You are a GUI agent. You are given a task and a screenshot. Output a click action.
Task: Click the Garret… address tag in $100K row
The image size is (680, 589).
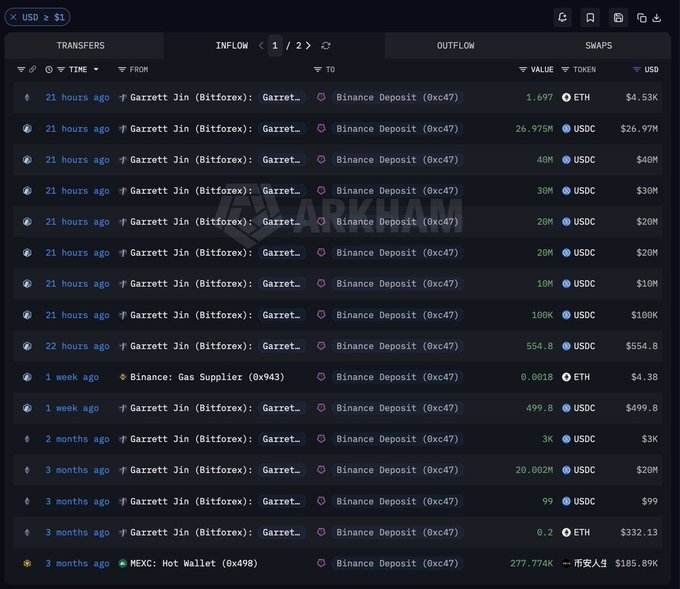pos(281,315)
